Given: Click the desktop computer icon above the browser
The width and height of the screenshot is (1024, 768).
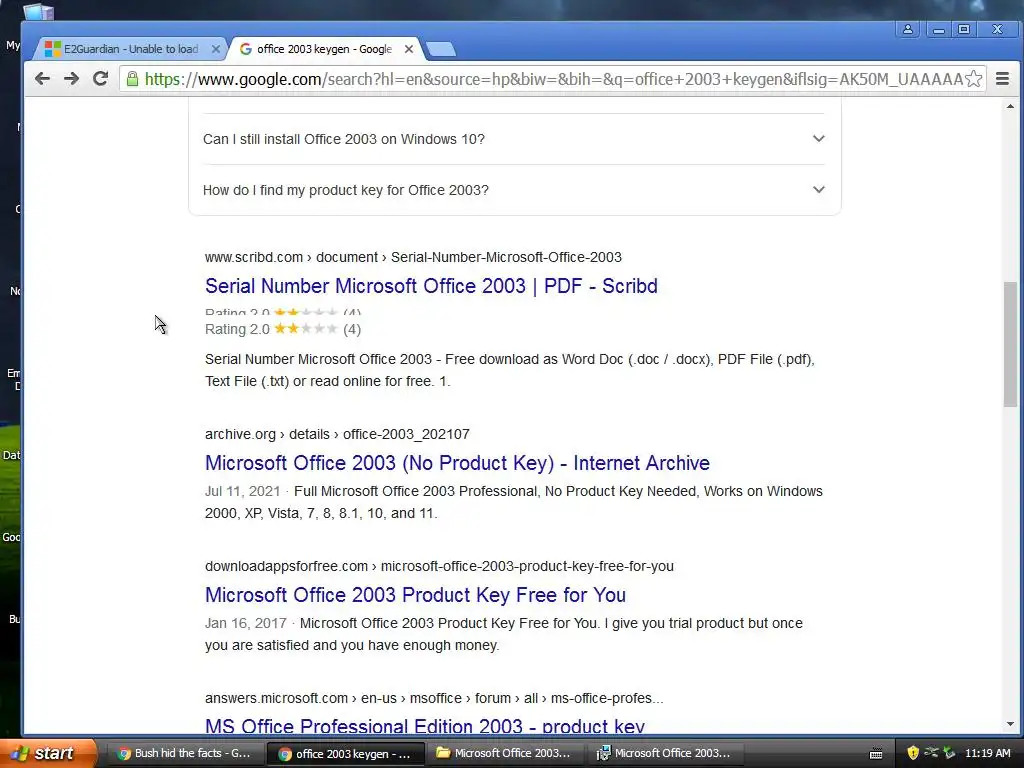Looking at the screenshot, I should coord(38,11).
